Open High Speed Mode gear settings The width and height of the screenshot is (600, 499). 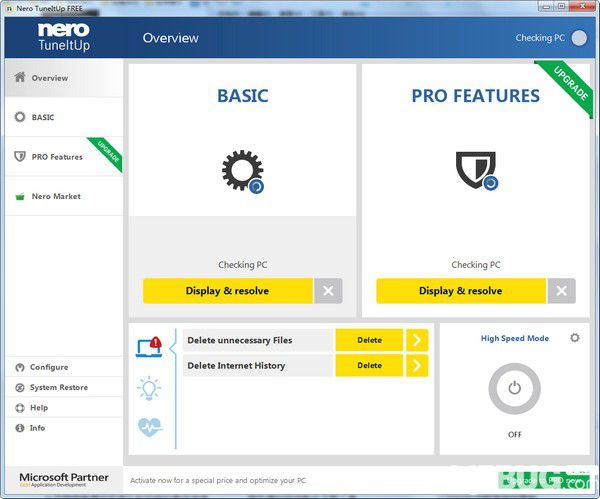(575, 338)
